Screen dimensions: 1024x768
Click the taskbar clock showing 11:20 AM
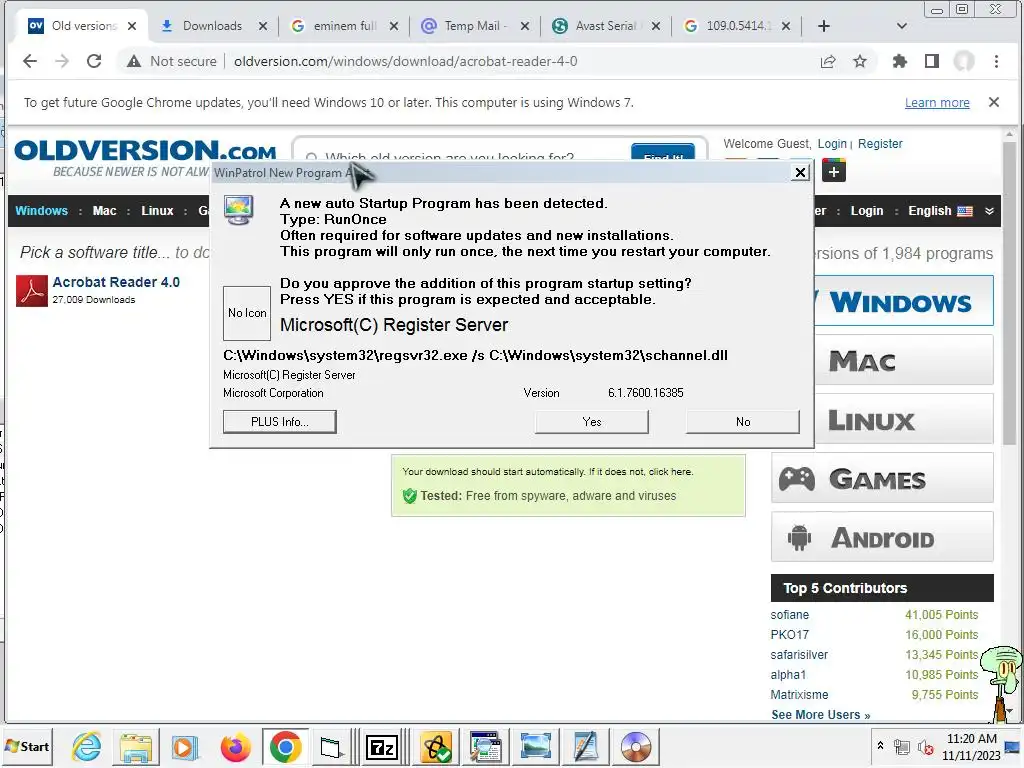971,747
